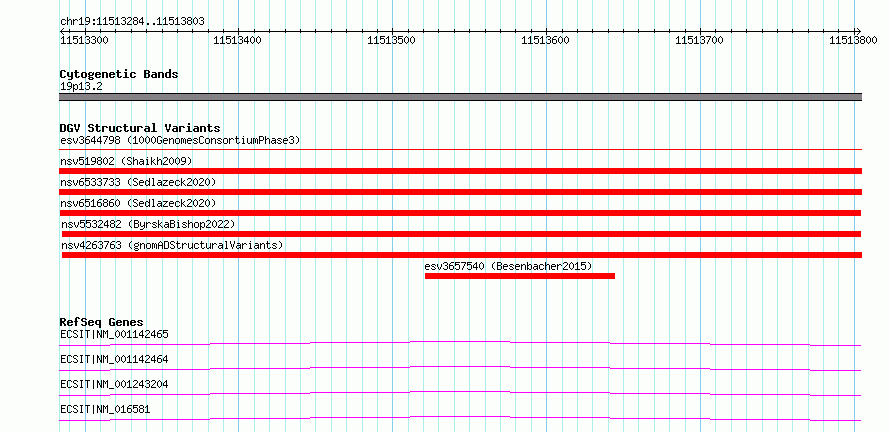Click the magenta line for ECSIT NM_001142465
This screenshot has height=432, width=890.
[460, 343]
